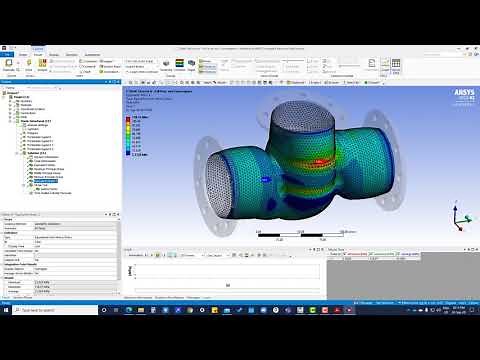Open Windows Start menu
480x360 pixels.
(x=6, y=310)
